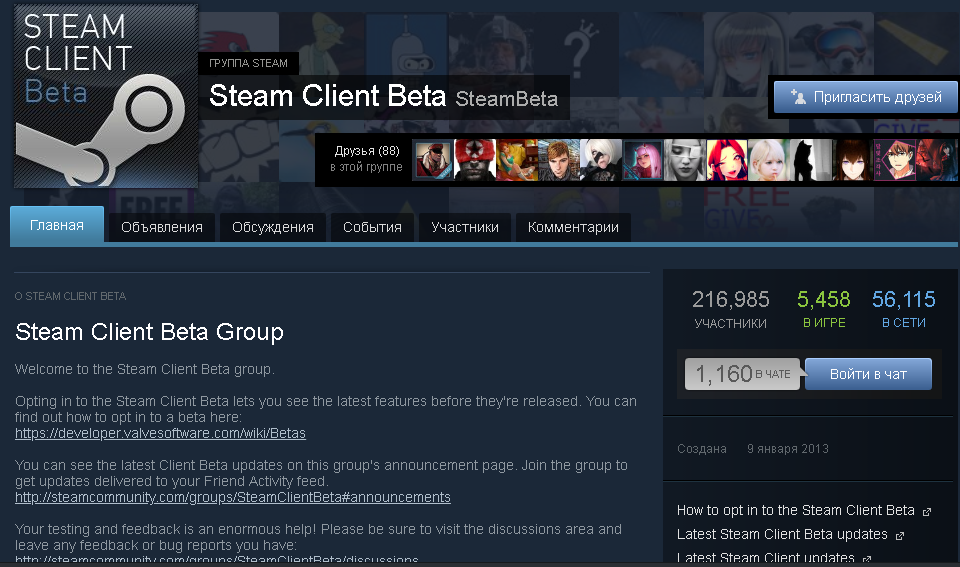Click the Invite friends button (Пригласить друзей)
Viewport: 960px width, 567px height.
click(x=866, y=97)
